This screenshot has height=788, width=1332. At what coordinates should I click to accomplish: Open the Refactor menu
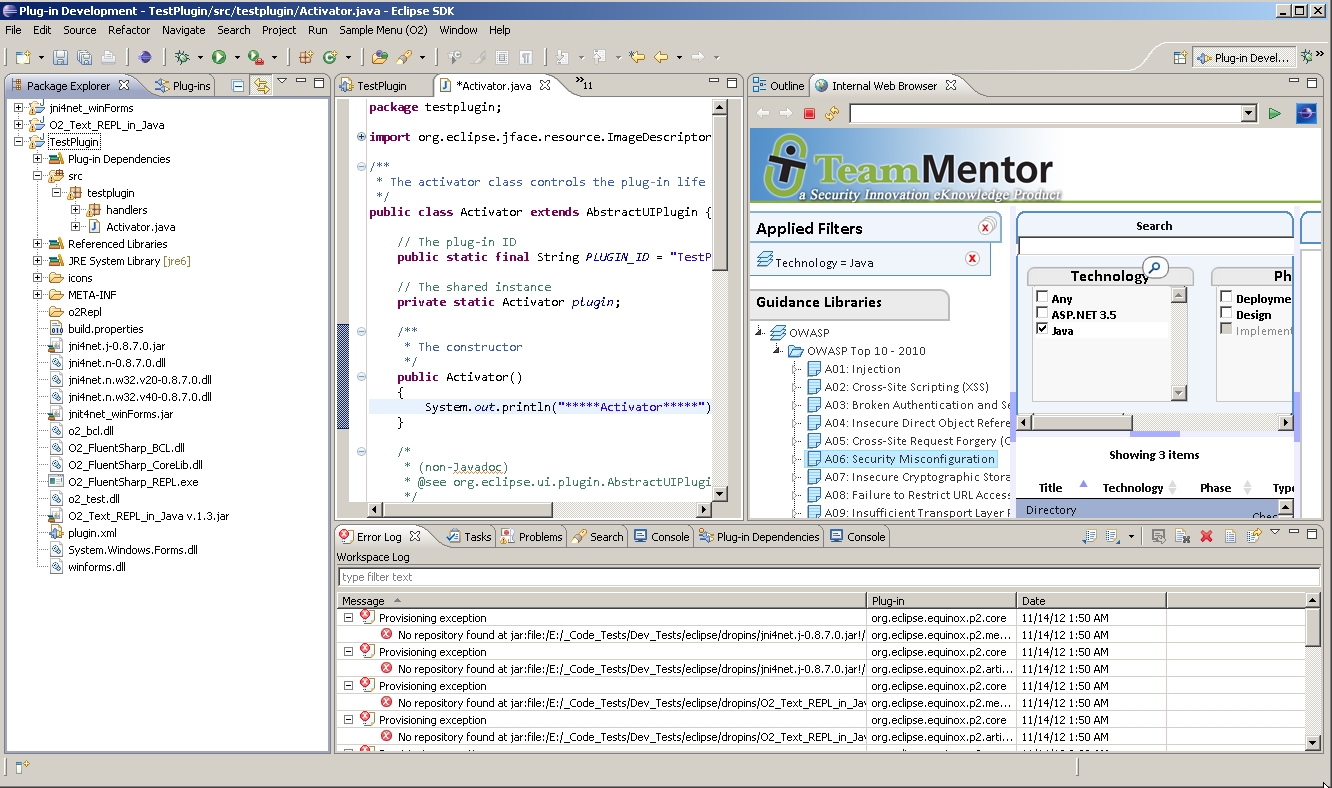(129, 30)
